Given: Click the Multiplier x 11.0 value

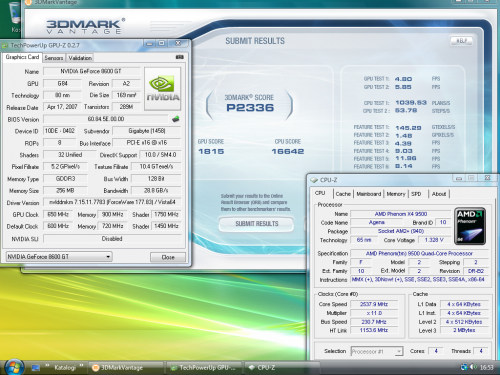Looking at the screenshot, I should point(374,313).
